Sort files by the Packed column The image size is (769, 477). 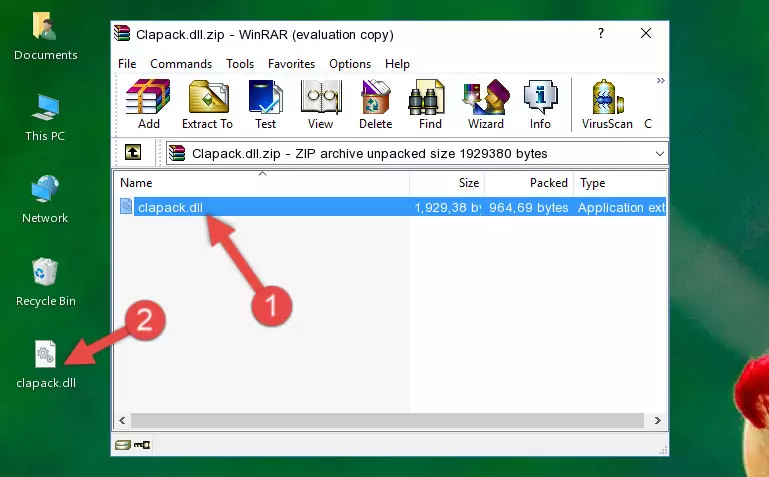pyautogui.click(x=529, y=183)
